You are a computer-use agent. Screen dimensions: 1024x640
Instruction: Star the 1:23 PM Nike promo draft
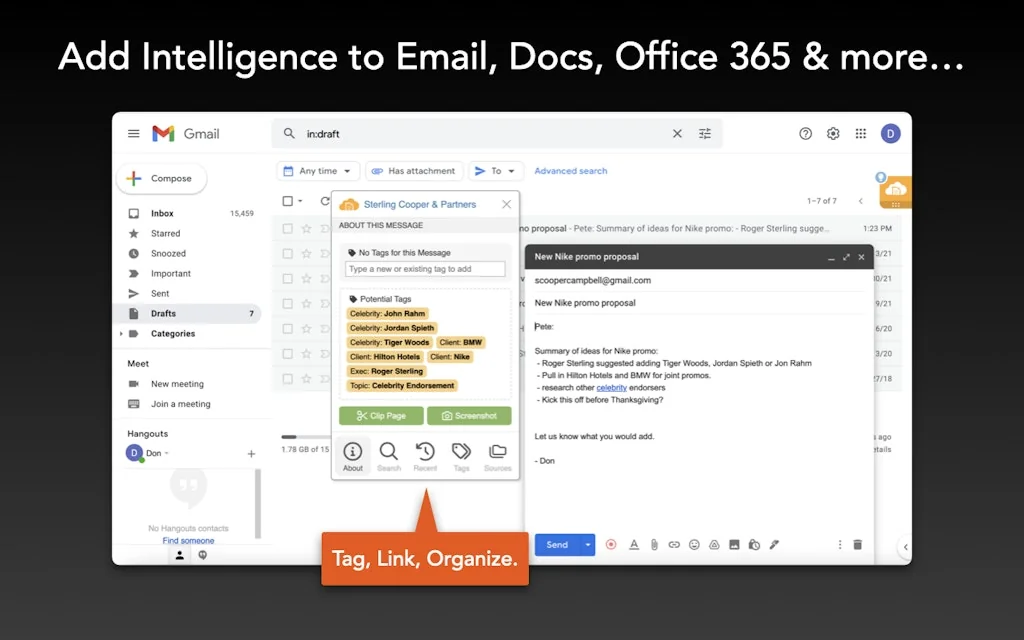(306, 229)
